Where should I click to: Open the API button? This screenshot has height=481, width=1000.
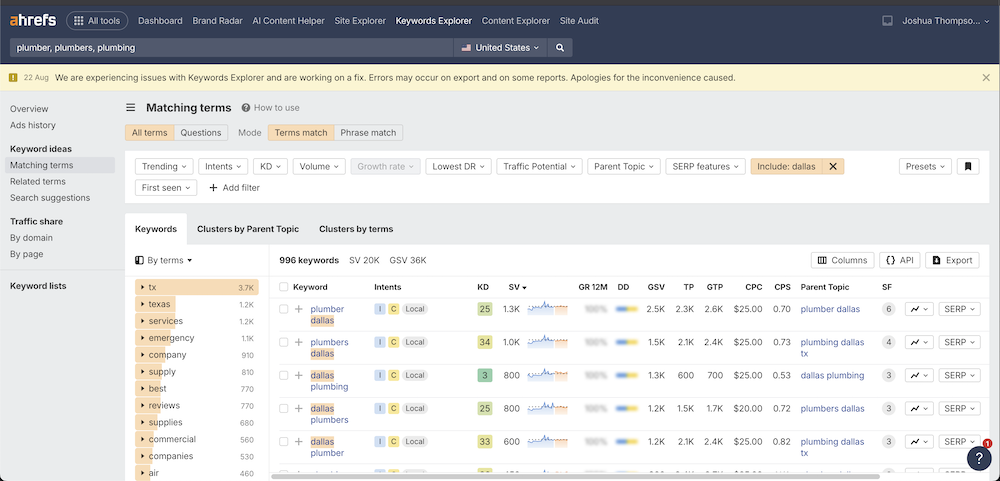click(899, 260)
